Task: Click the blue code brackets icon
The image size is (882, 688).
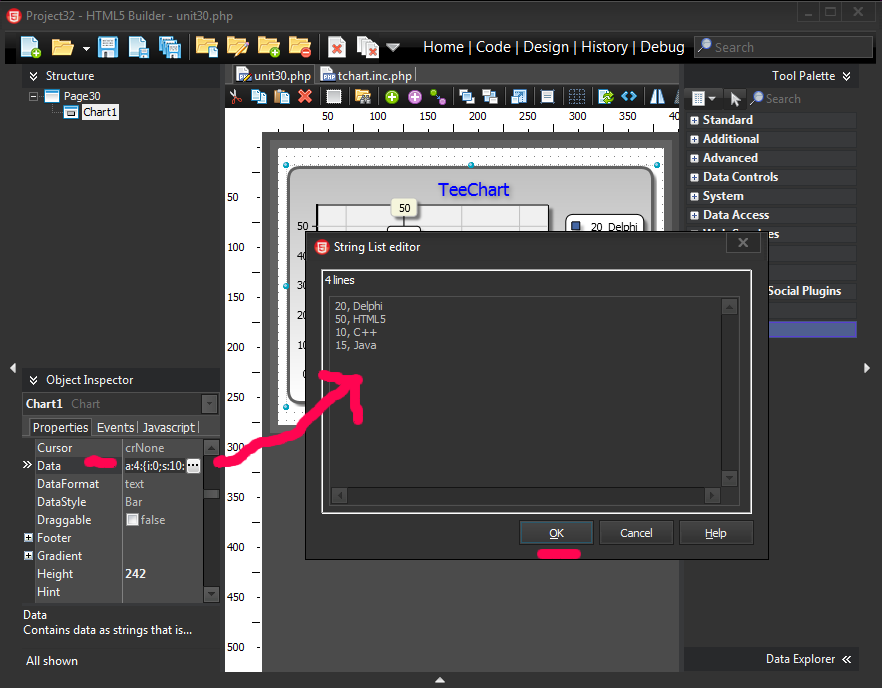Action: [629, 96]
